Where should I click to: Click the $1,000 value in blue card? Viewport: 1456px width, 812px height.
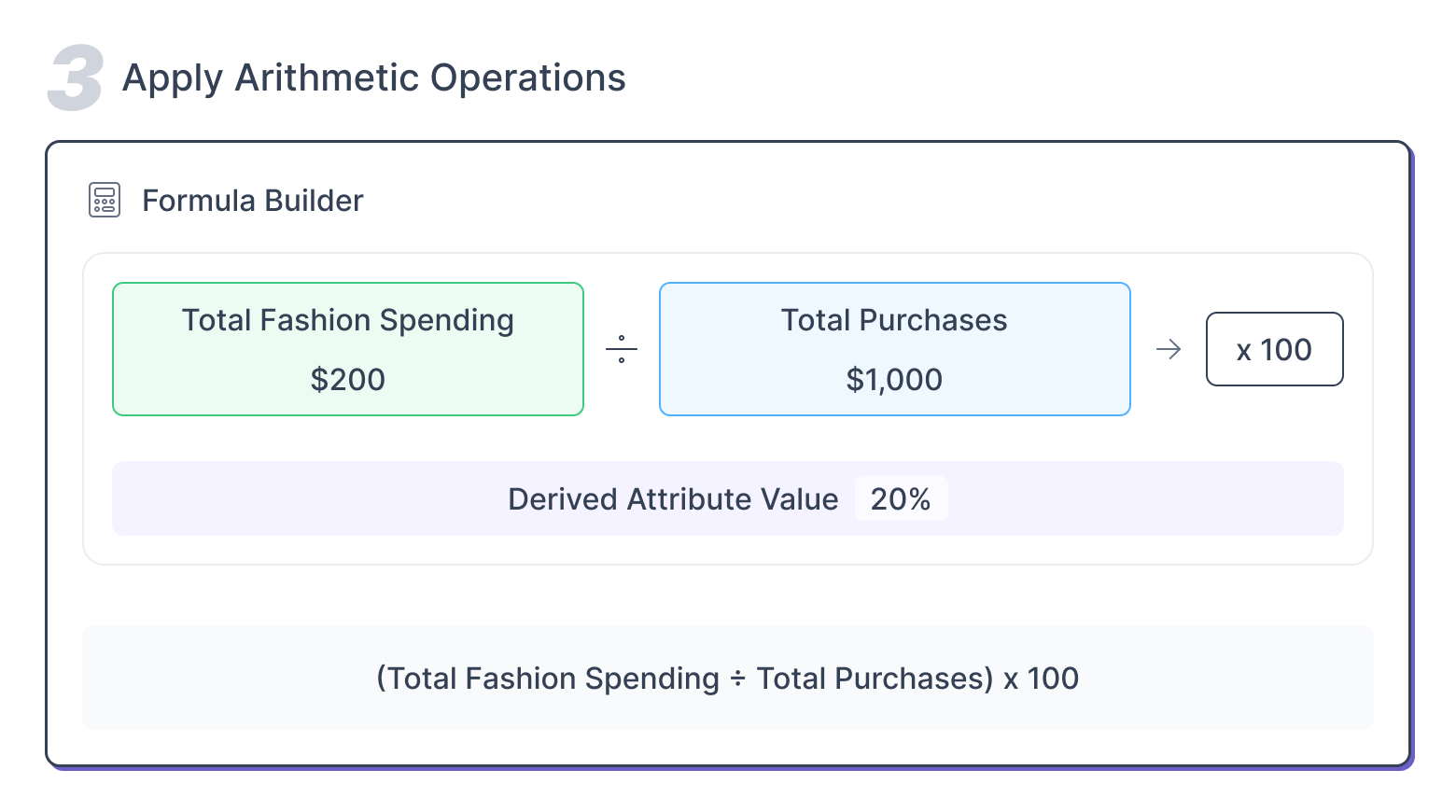click(x=894, y=380)
